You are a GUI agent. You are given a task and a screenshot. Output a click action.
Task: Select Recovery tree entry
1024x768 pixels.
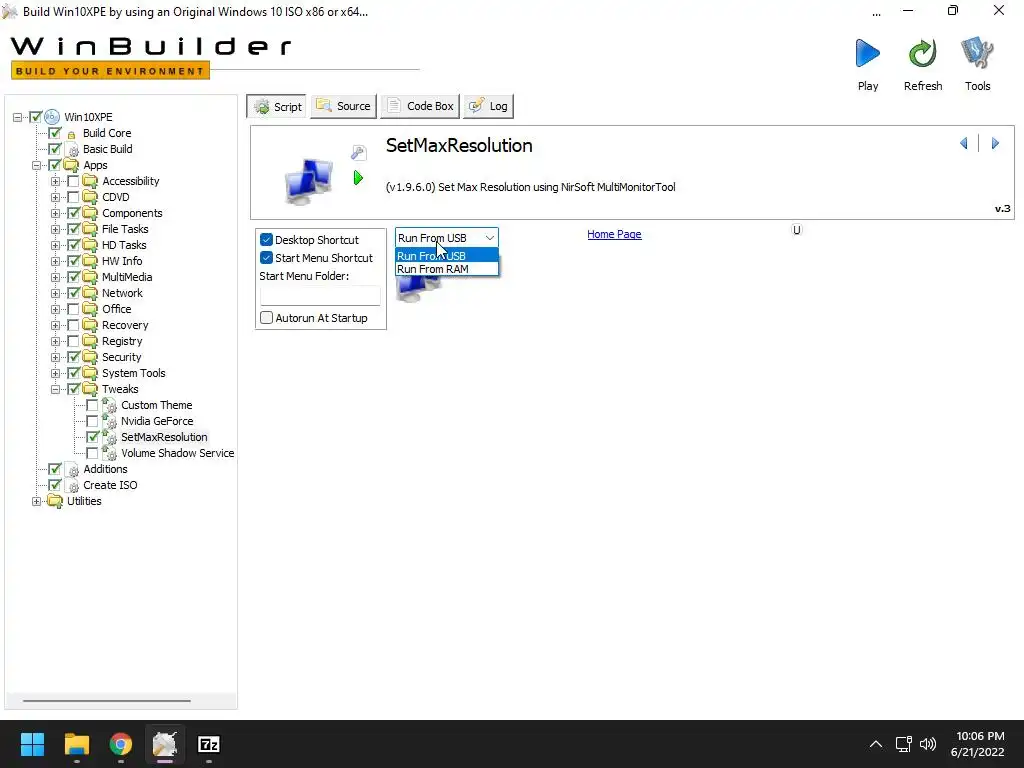point(125,325)
